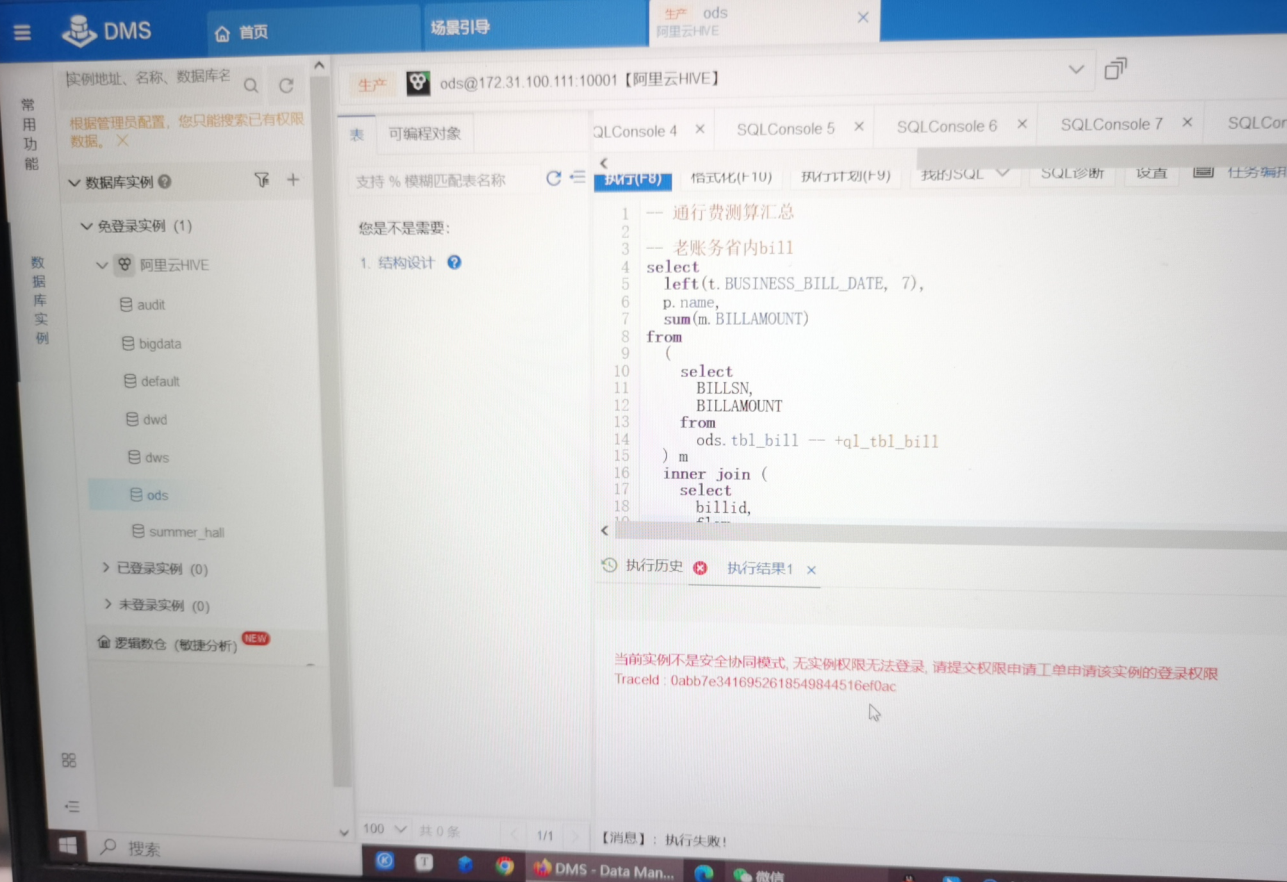Select the audit database
This screenshot has height=882, width=1287.
142,305
